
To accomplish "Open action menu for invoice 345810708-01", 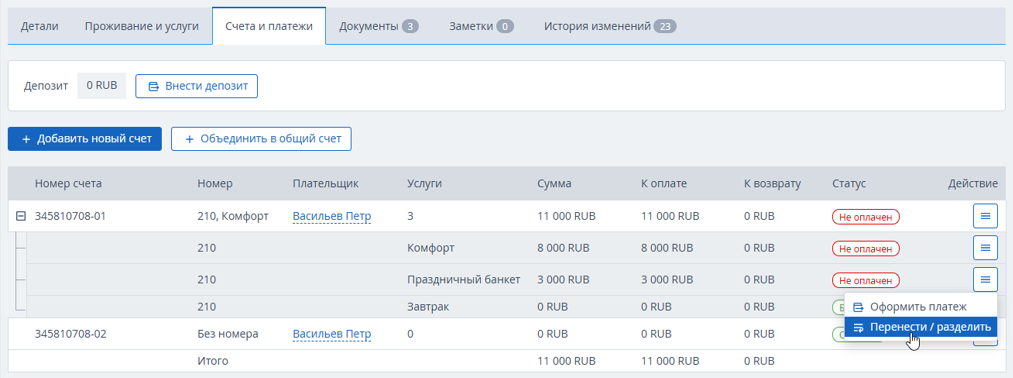I will click(985, 216).
